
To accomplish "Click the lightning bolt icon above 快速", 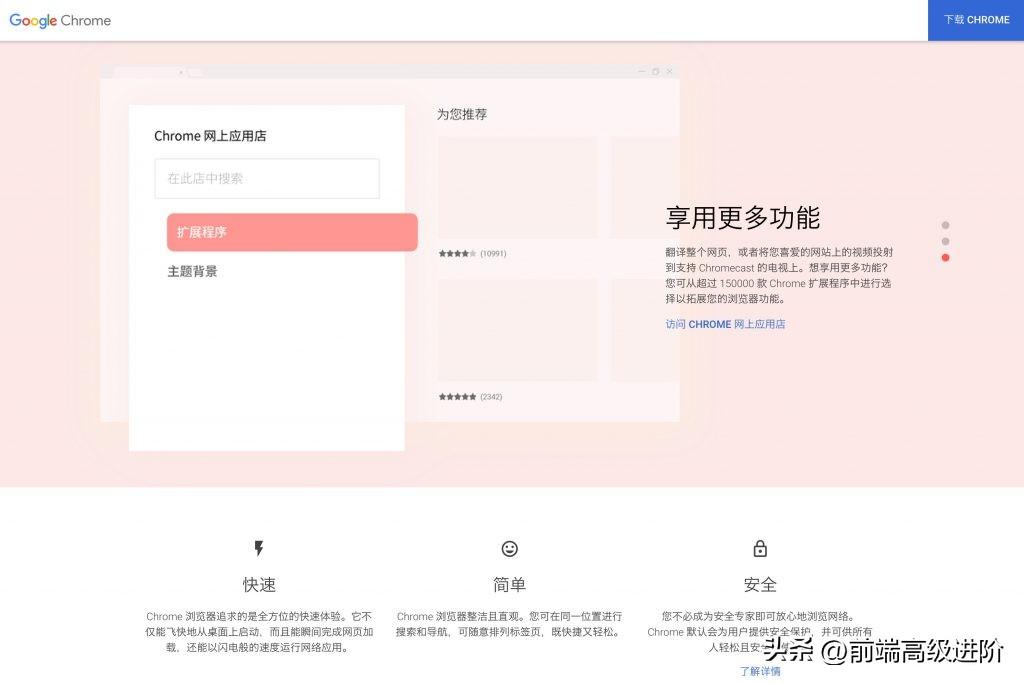I will [259, 548].
